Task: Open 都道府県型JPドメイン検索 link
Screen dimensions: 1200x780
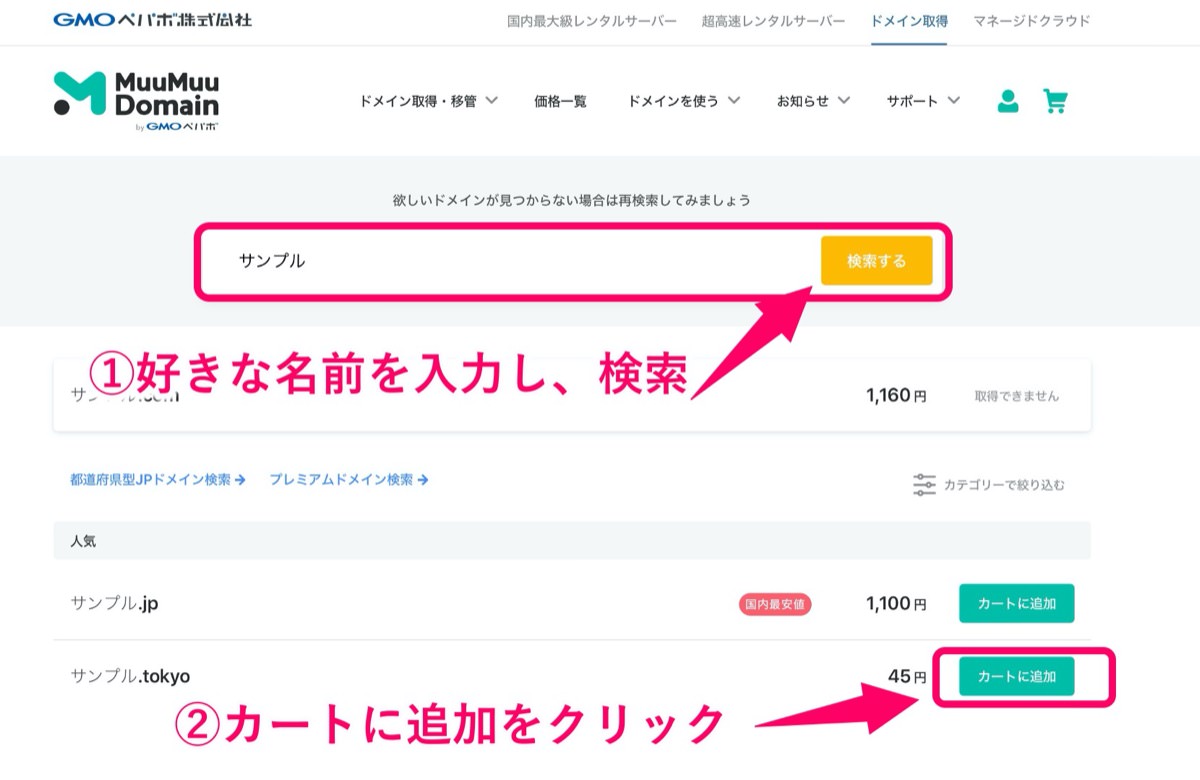Action: (x=158, y=480)
